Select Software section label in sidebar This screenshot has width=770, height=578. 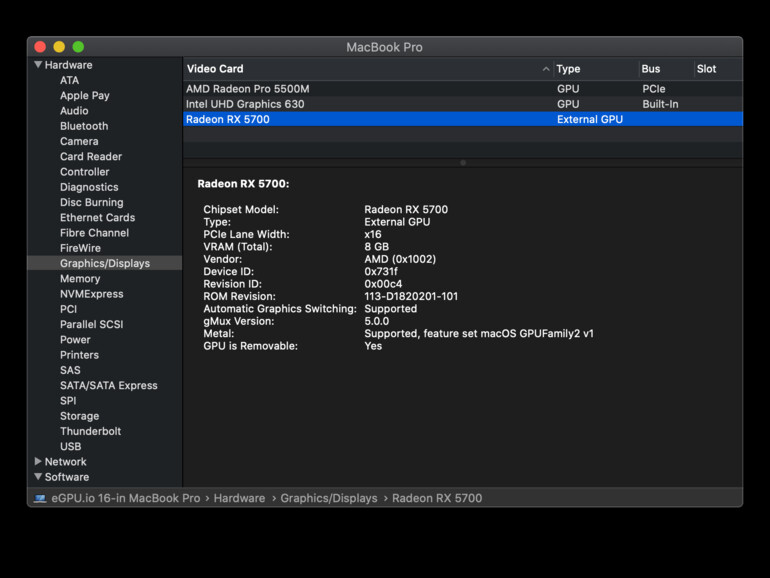[x=67, y=476]
